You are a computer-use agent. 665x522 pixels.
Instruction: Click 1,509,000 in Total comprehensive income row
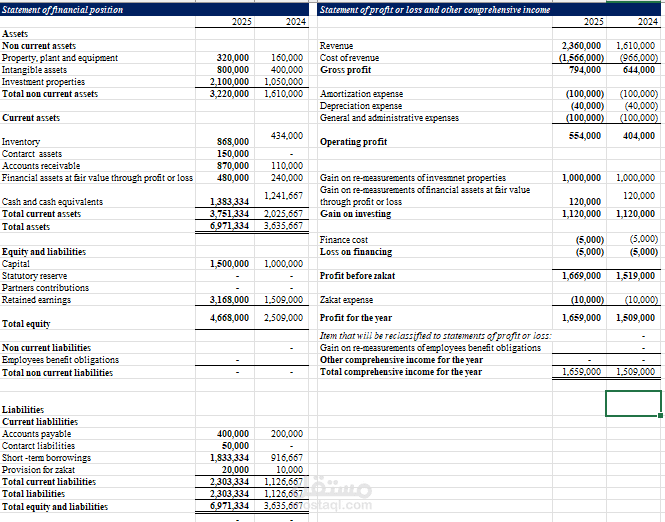coord(635,372)
